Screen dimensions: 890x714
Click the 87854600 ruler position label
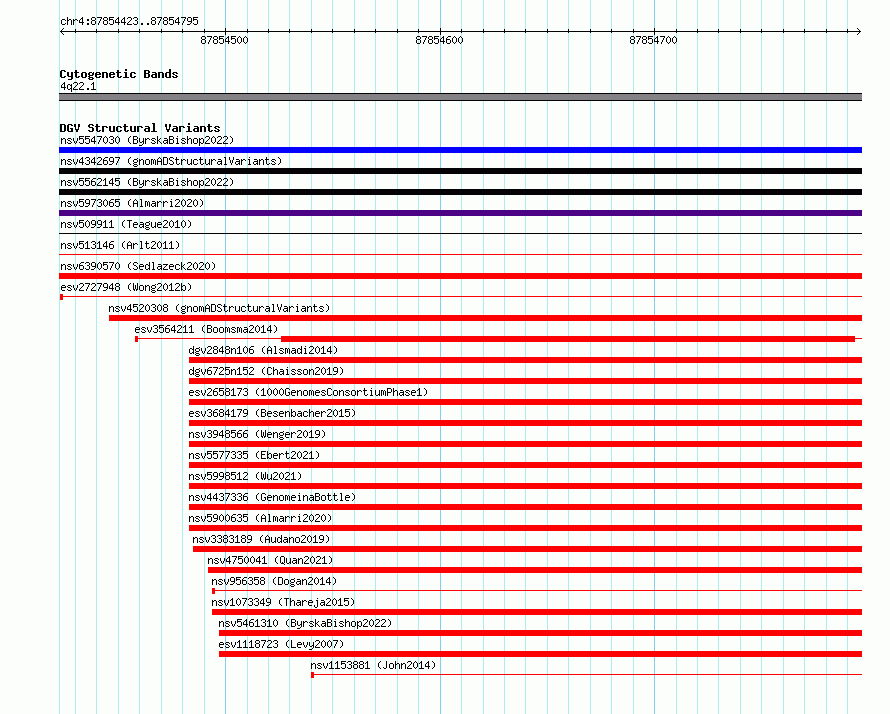439,40
